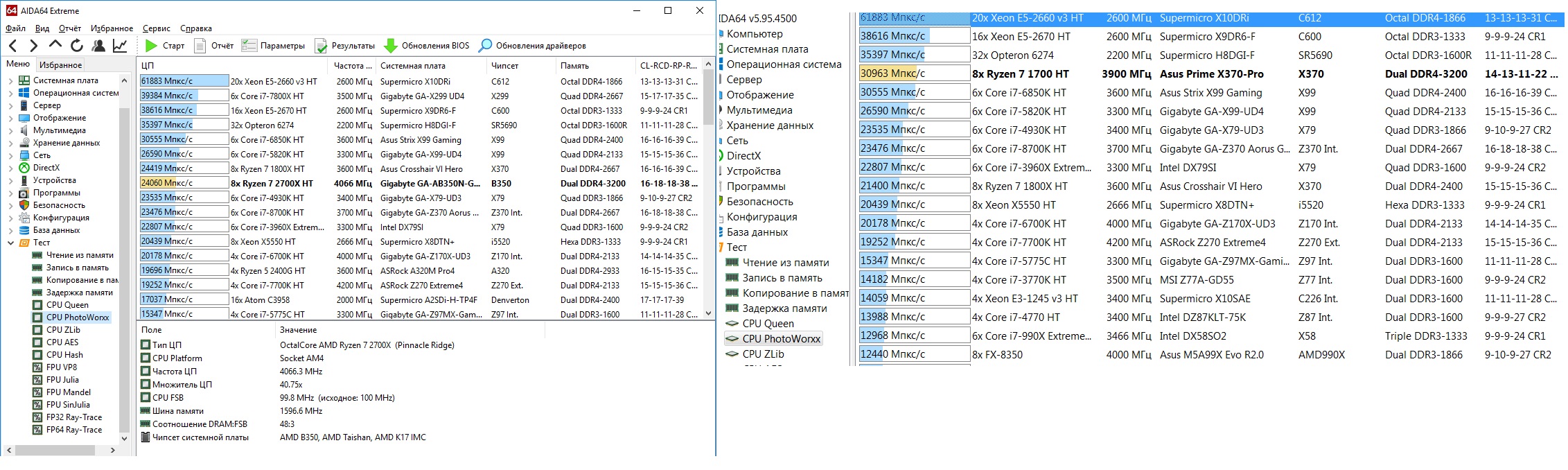Open the Справка menu
Image resolution: width=1568 pixels, height=470 pixels.
coord(196,28)
